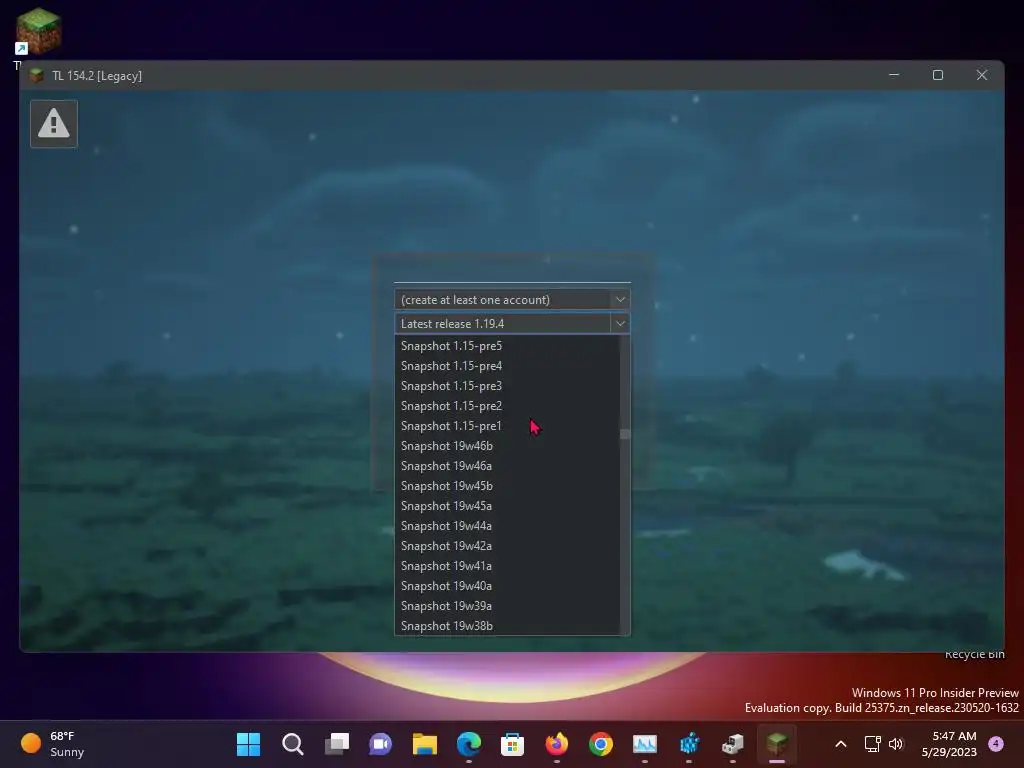Open Microsoft Store from taskbar
The image size is (1024, 768).
click(513, 744)
